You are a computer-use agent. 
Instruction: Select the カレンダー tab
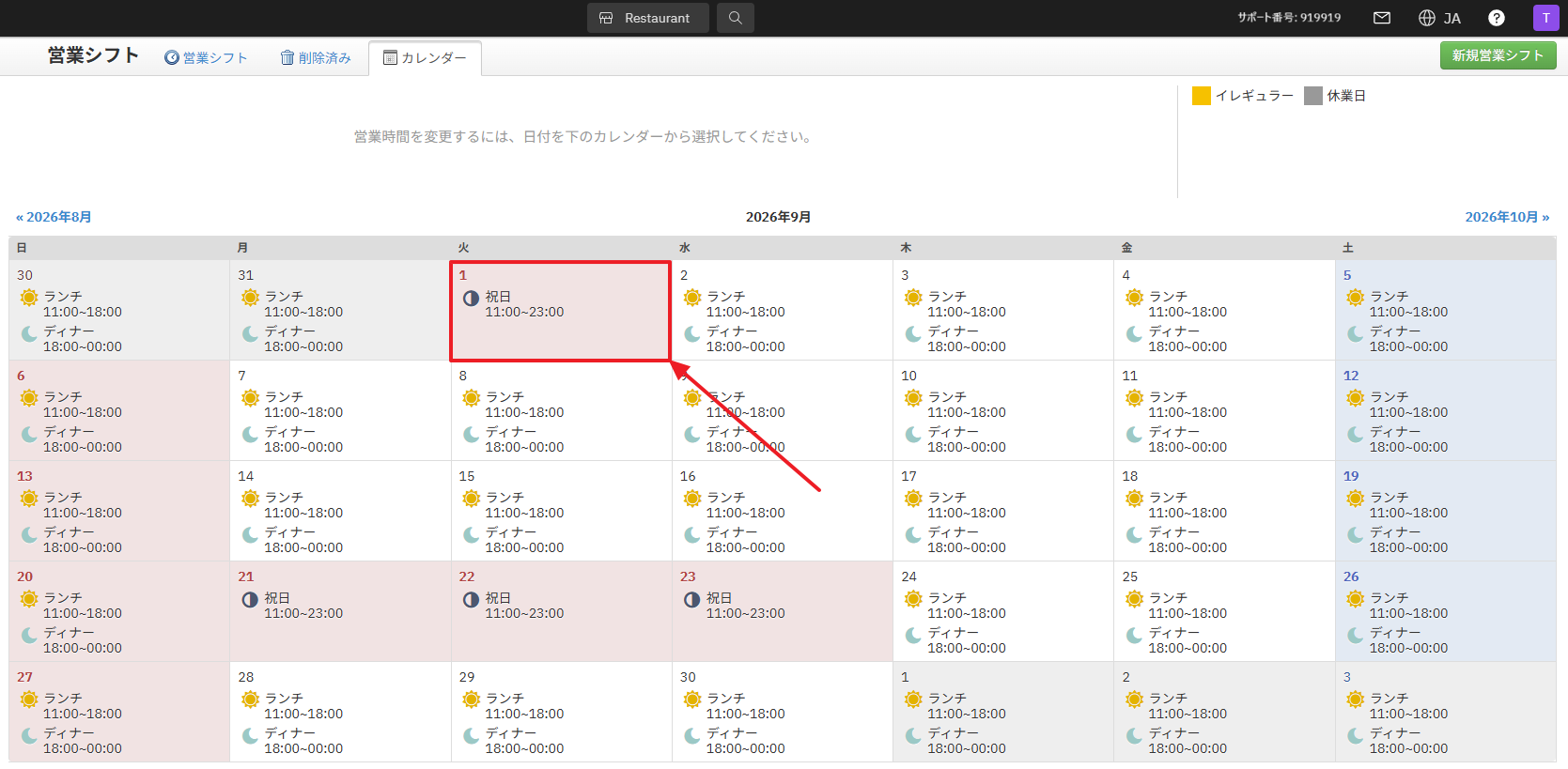click(x=425, y=58)
